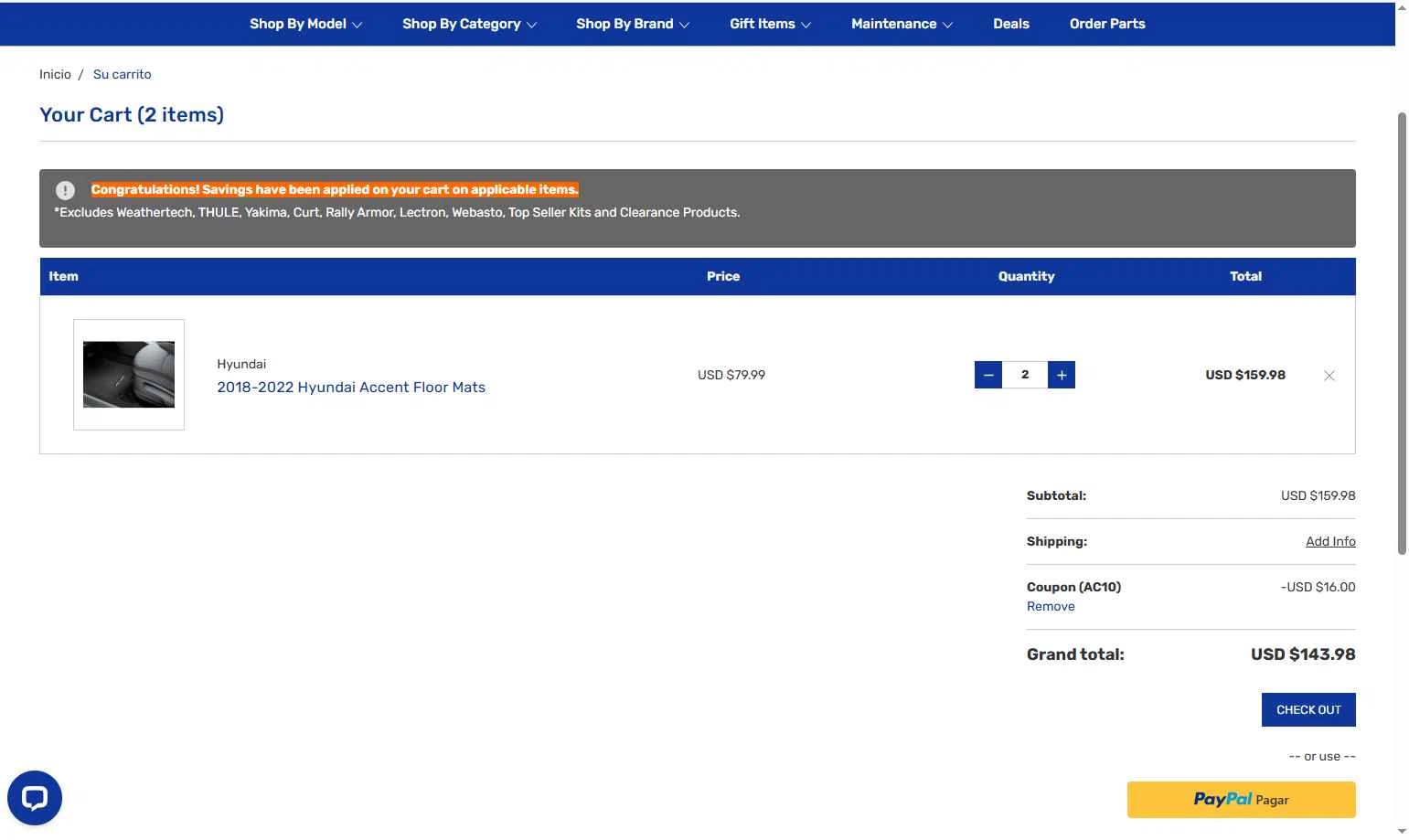Click the CHECK OUT button
Viewport: 1409px width, 840px height.
pyautogui.click(x=1308, y=710)
